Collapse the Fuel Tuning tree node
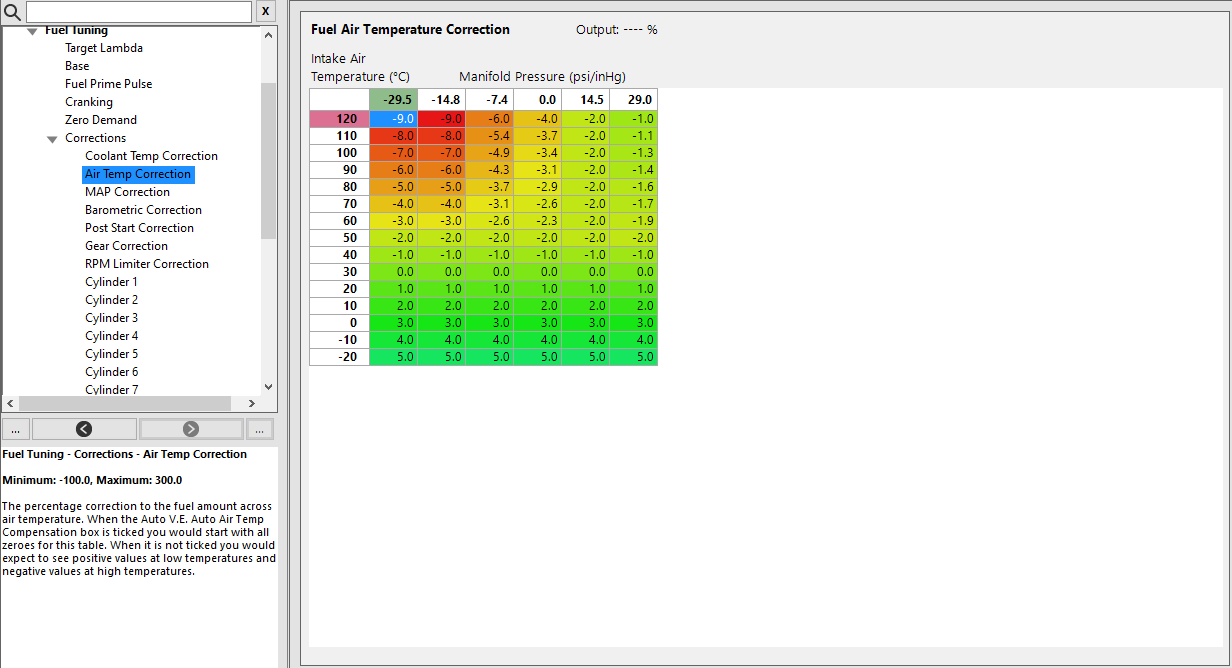This screenshot has height=668, width=1232. tap(33, 31)
